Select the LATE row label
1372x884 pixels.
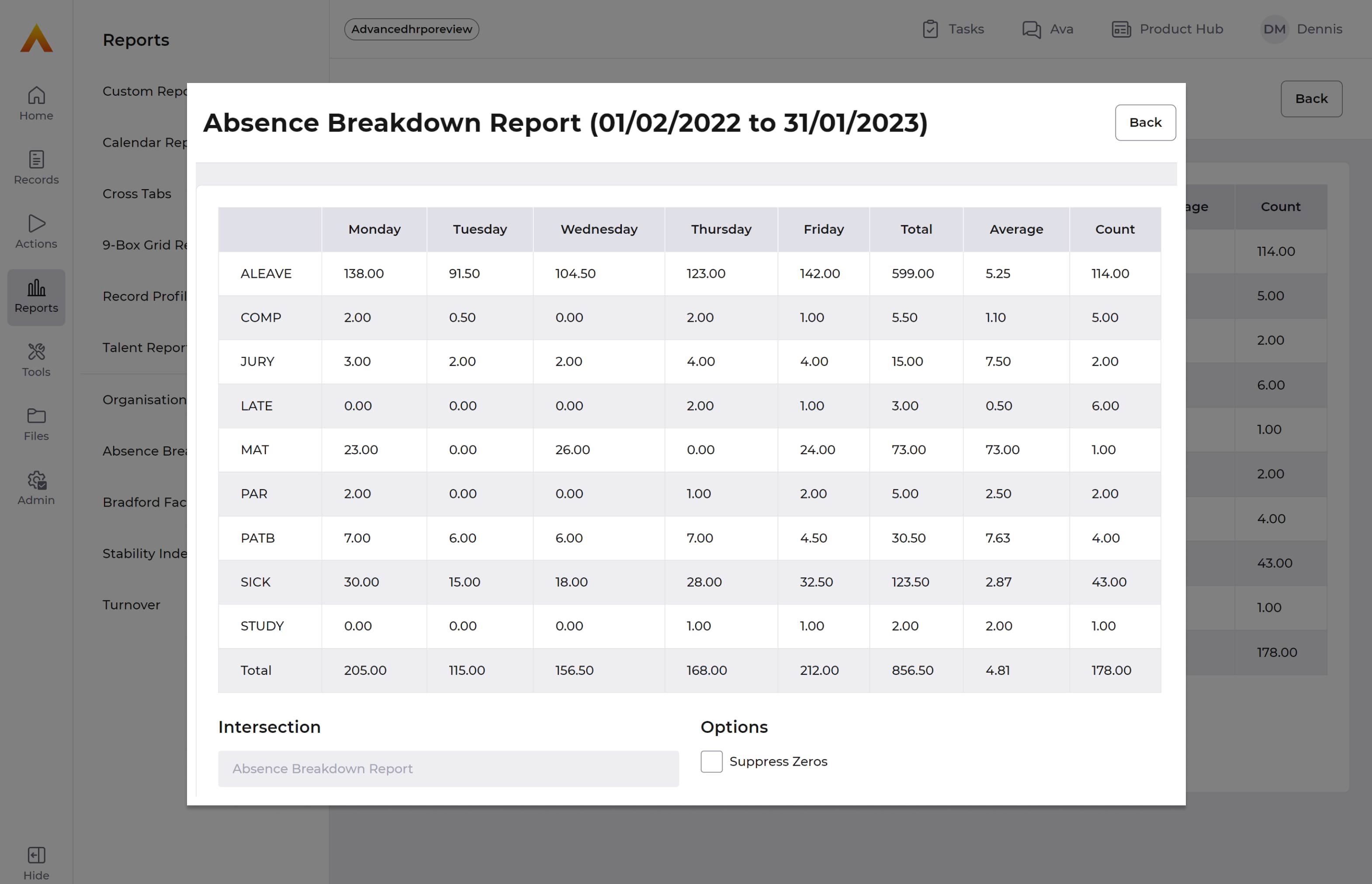[256, 406]
